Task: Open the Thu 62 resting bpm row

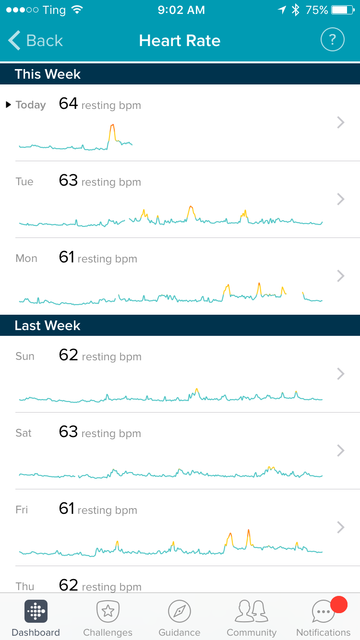Action: [x=180, y=580]
